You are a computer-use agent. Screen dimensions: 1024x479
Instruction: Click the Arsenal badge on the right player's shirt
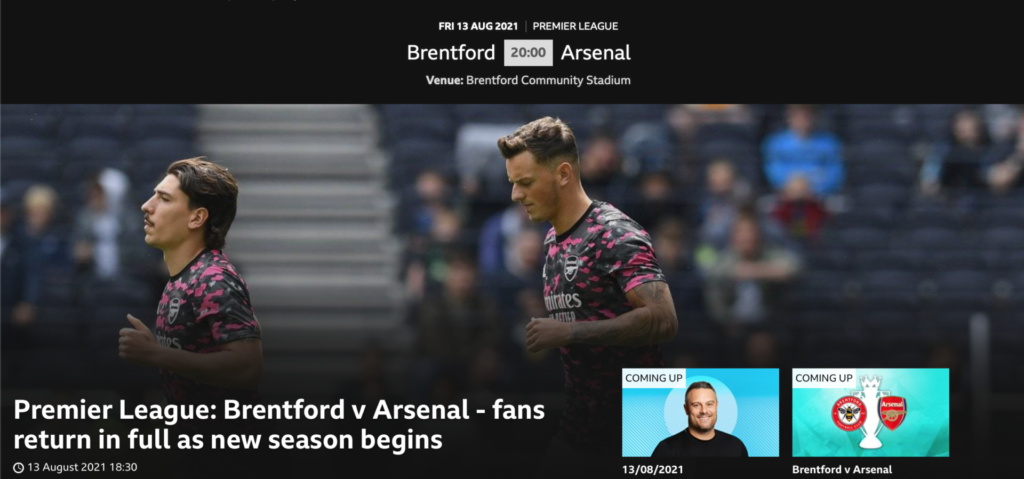571,267
